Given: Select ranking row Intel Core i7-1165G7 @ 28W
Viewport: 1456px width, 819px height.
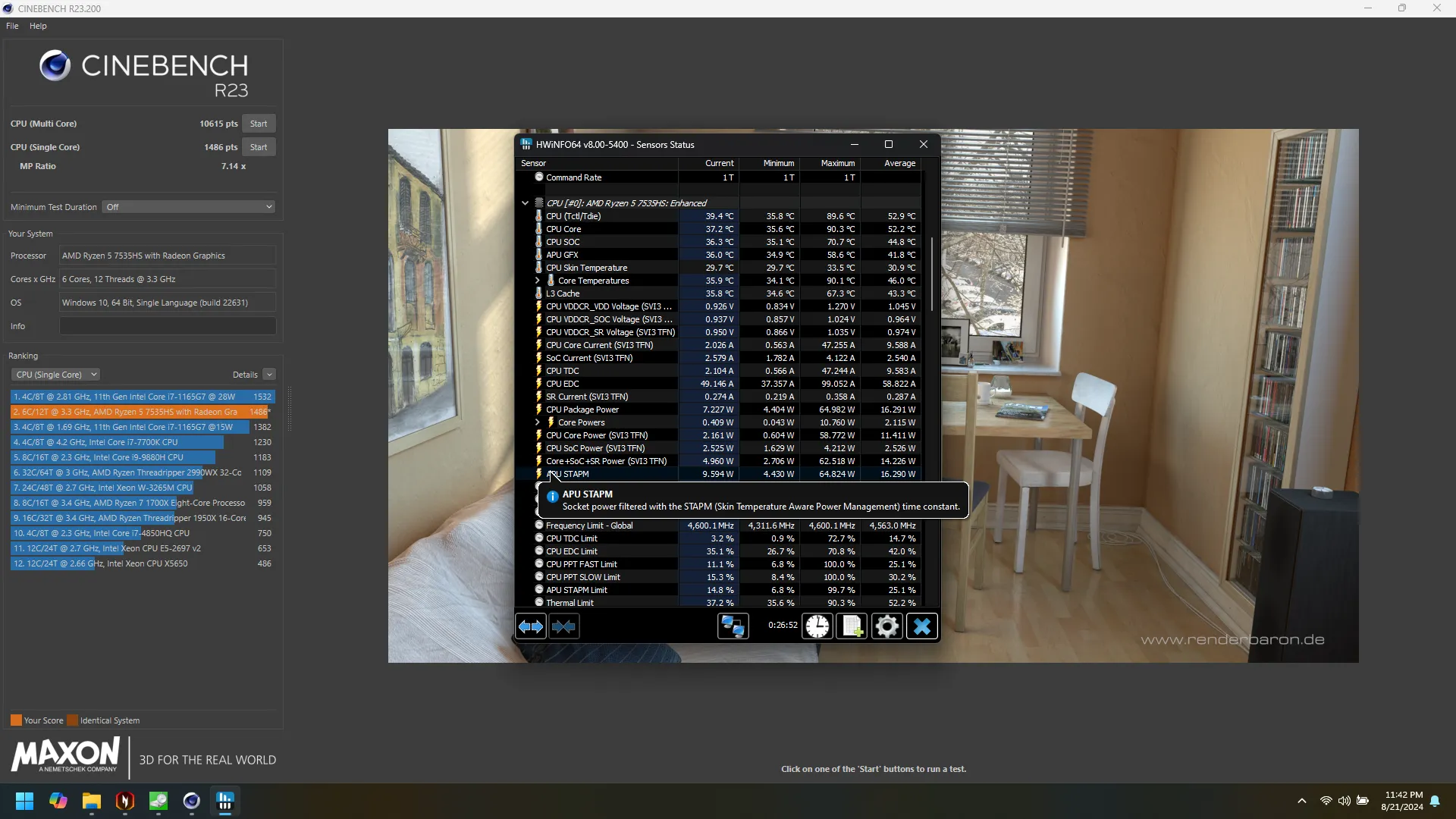Looking at the screenshot, I should pos(143,397).
